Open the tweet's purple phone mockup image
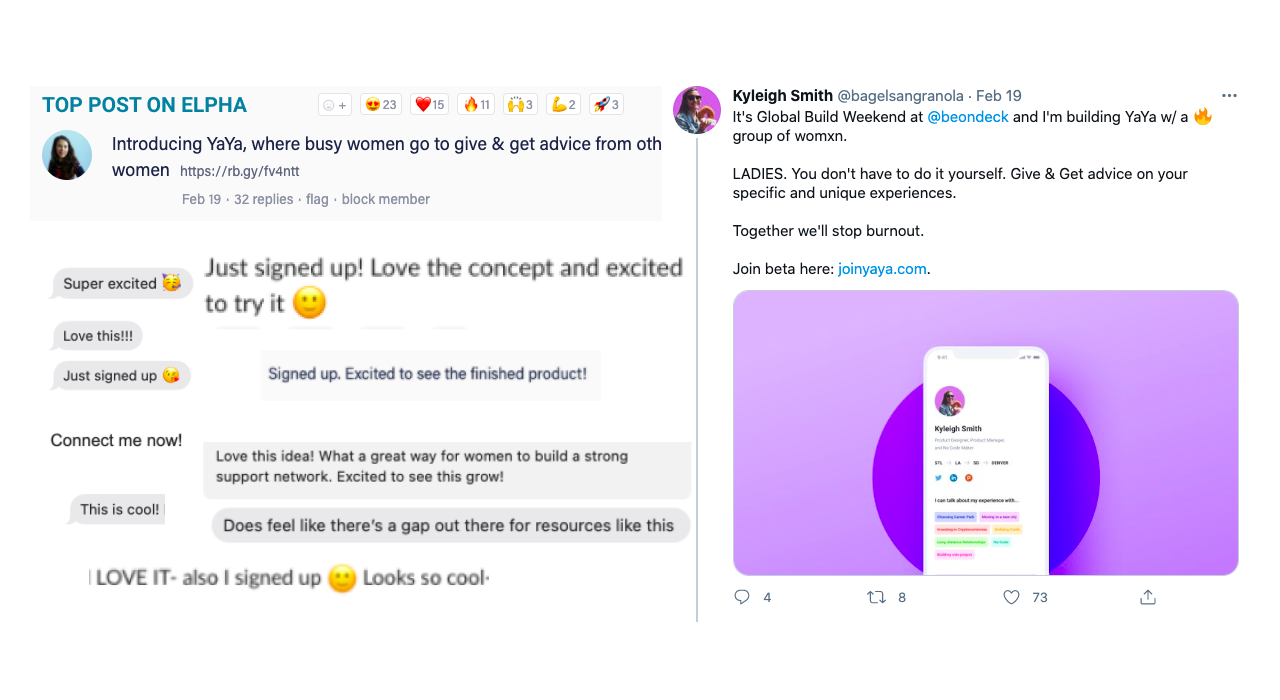This screenshot has height=700, width=1280. tap(985, 433)
